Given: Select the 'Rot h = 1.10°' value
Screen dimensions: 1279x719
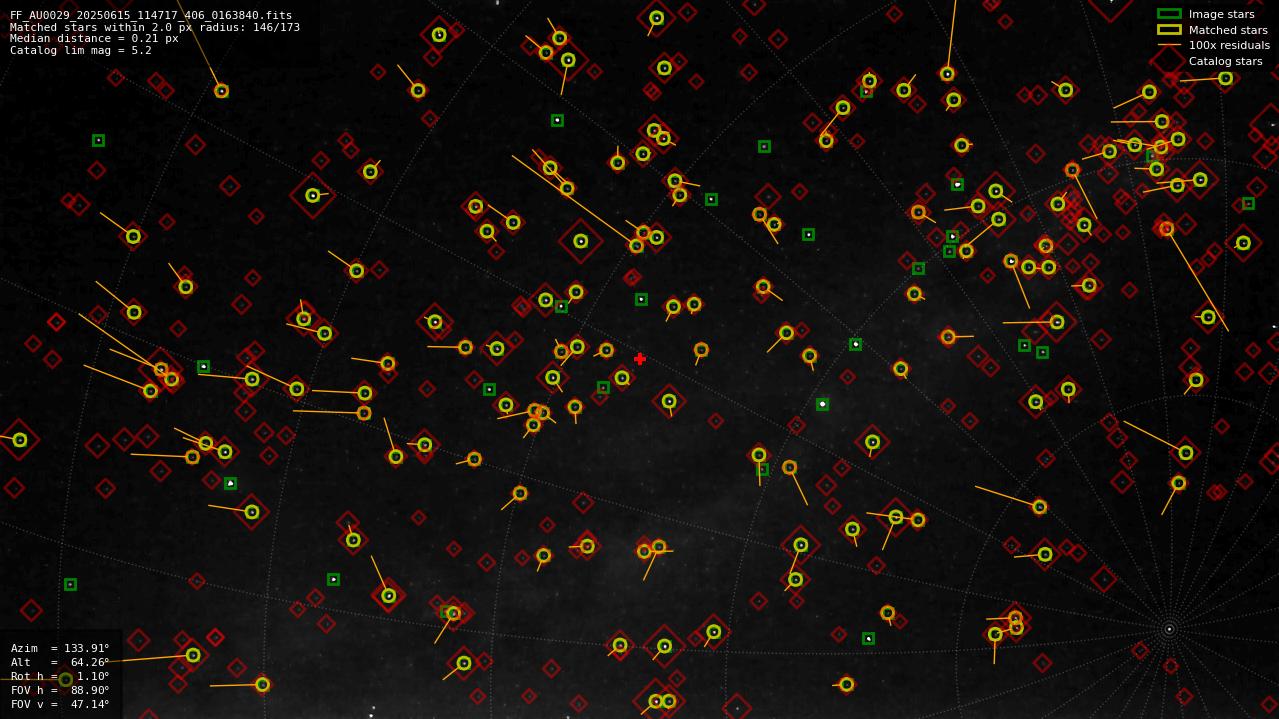Looking at the screenshot, I should point(60,676).
